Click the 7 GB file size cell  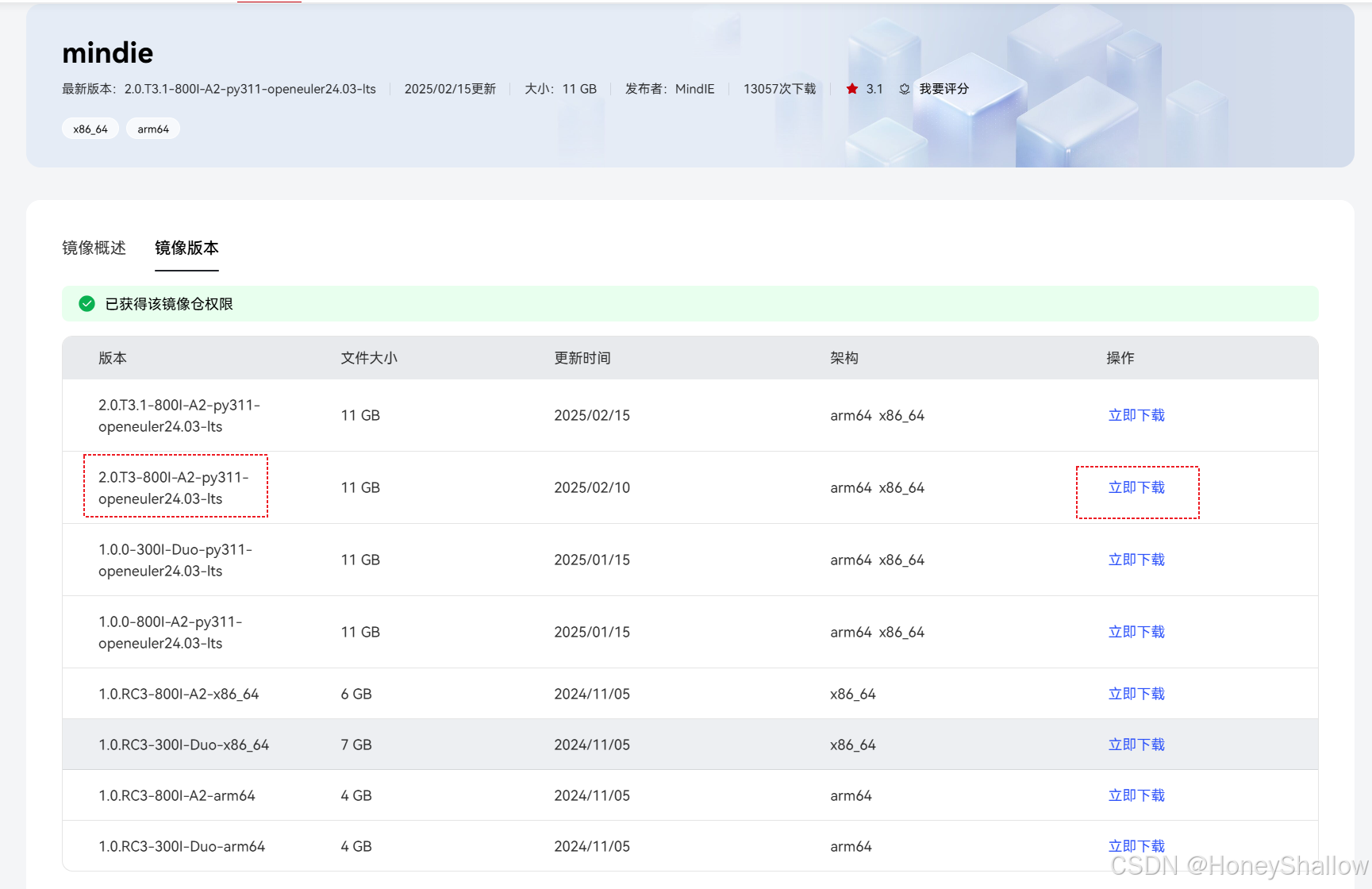pos(356,745)
